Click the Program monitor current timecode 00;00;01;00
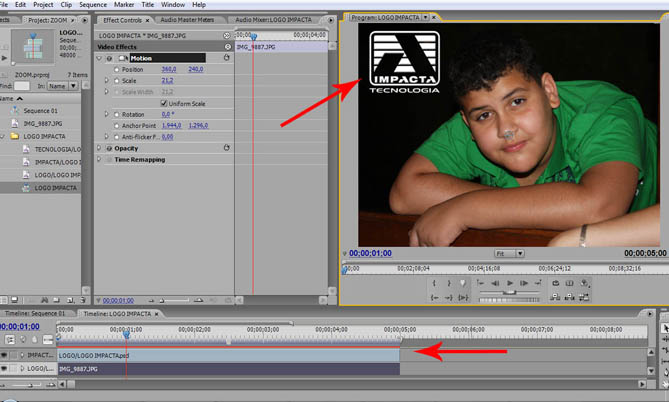The width and height of the screenshot is (669, 402). pos(369,254)
